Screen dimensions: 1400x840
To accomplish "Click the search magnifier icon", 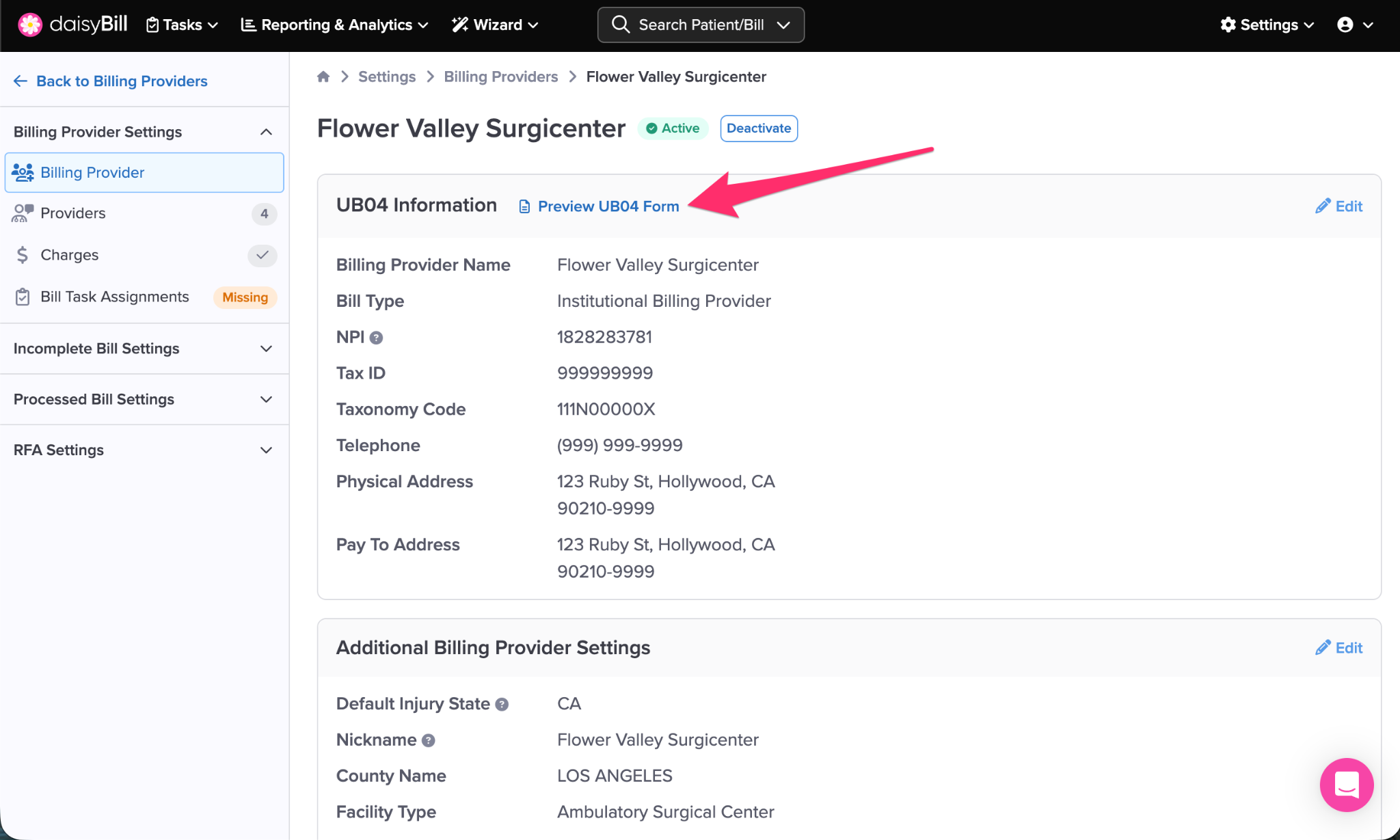I will click(x=620, y=25).
